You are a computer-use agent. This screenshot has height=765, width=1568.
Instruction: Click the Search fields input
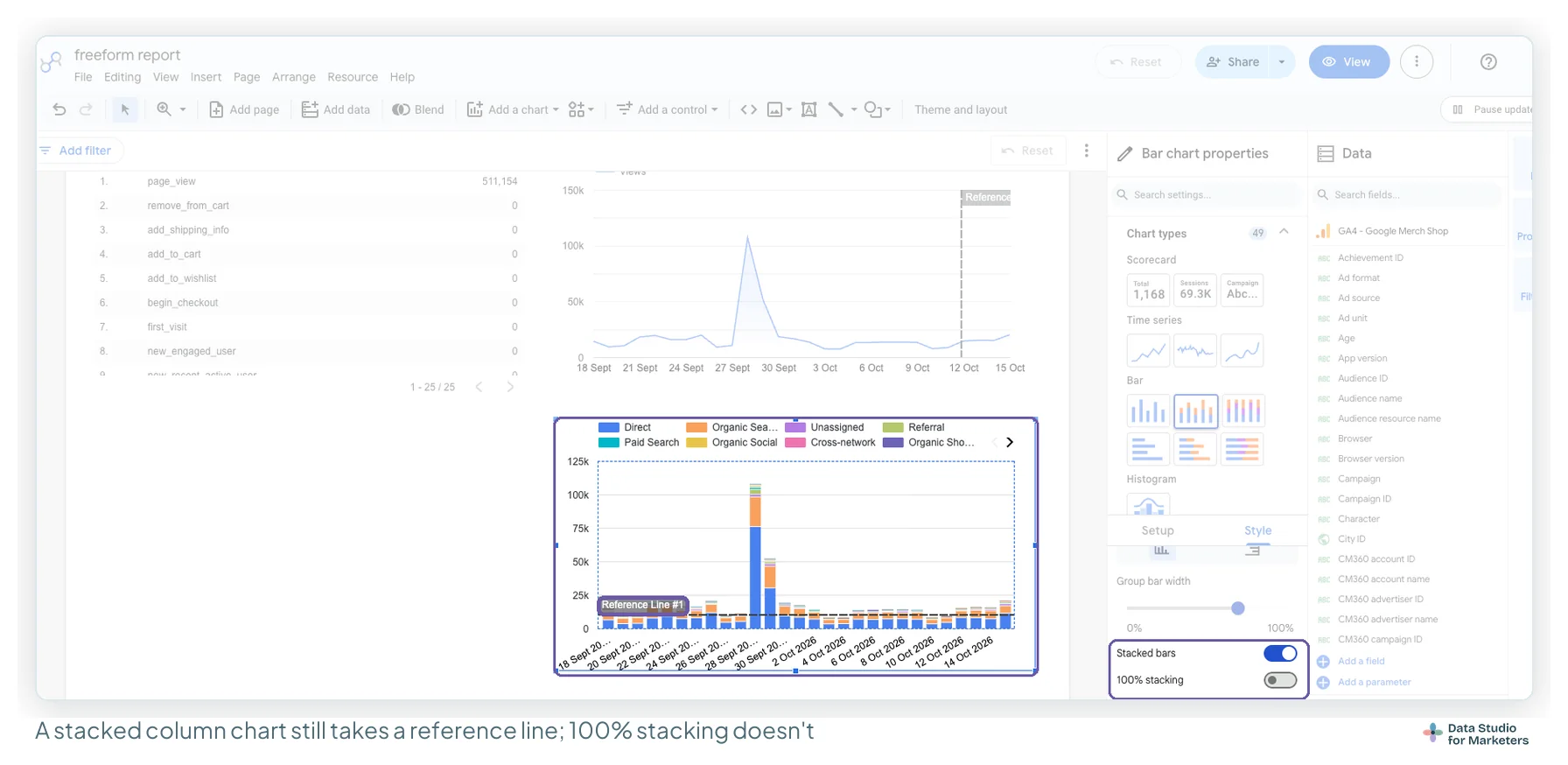point(1409,194)
